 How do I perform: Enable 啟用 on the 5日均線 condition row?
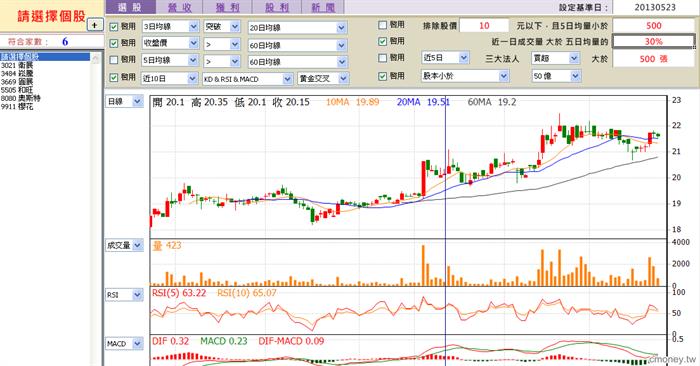coord(114,60)
